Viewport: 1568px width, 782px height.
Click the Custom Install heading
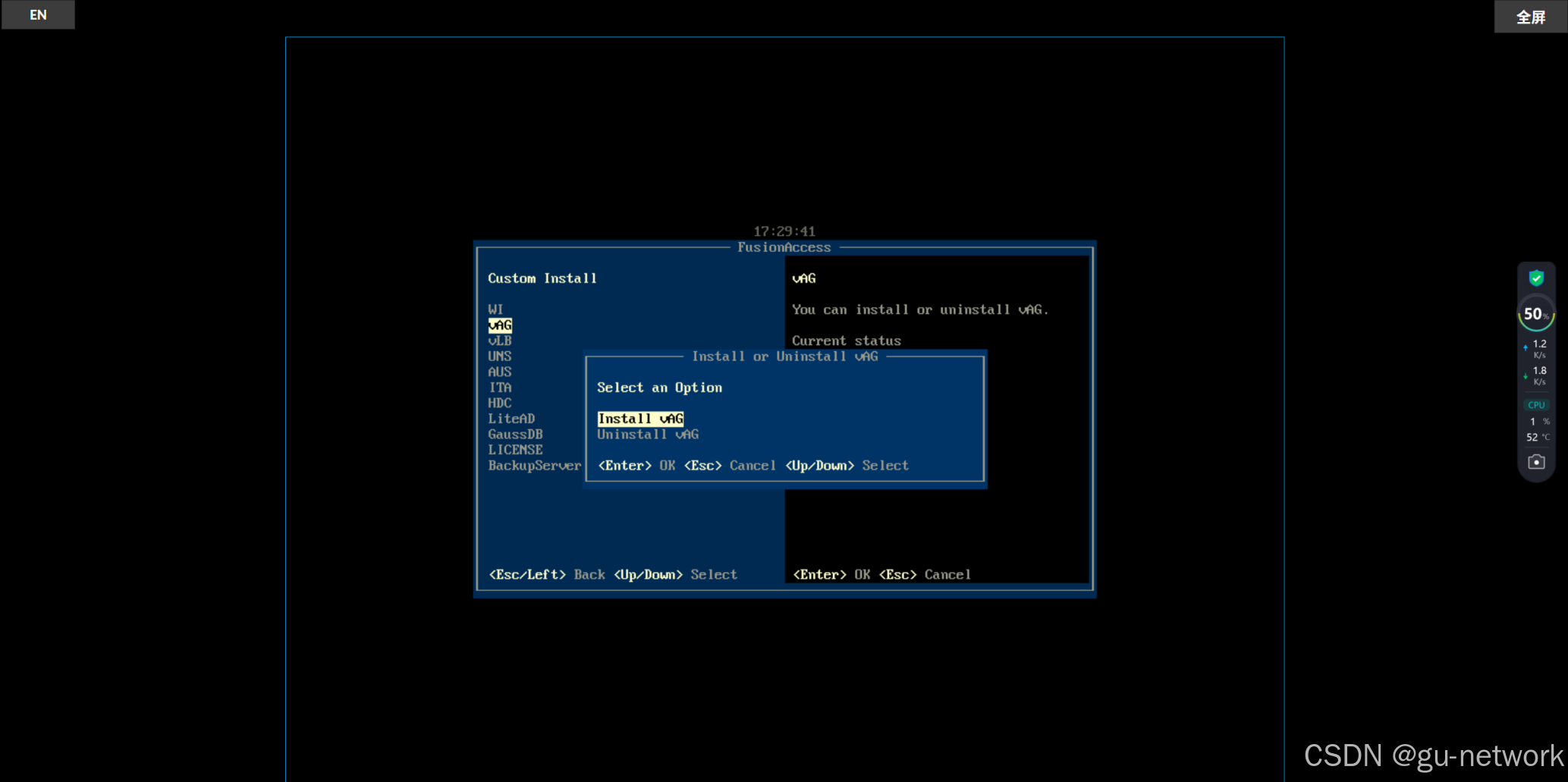pos(542,278)
